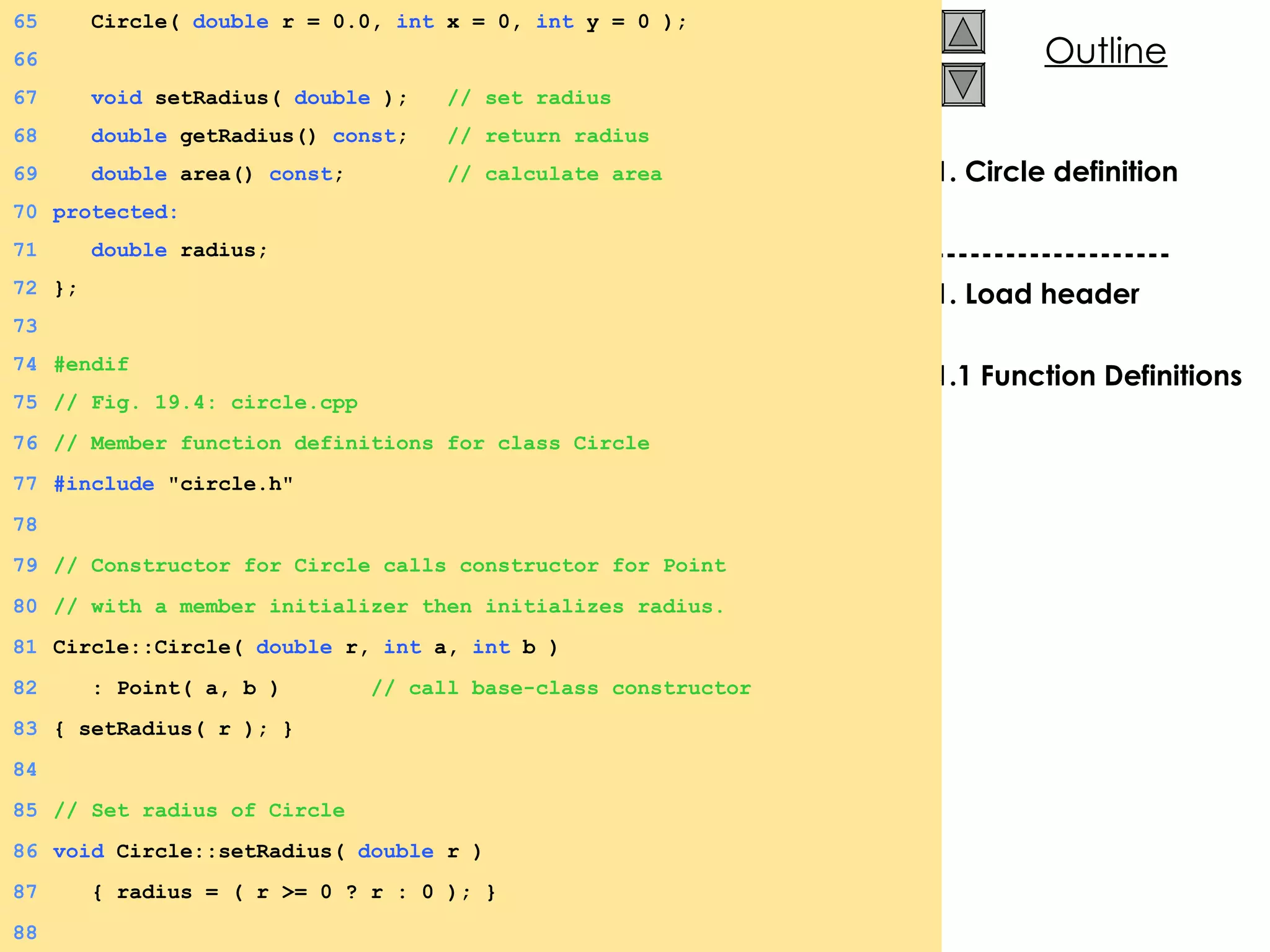Click the Circle constructor declaration on line 65
The image size is (1270, 952).
point(389,22)
